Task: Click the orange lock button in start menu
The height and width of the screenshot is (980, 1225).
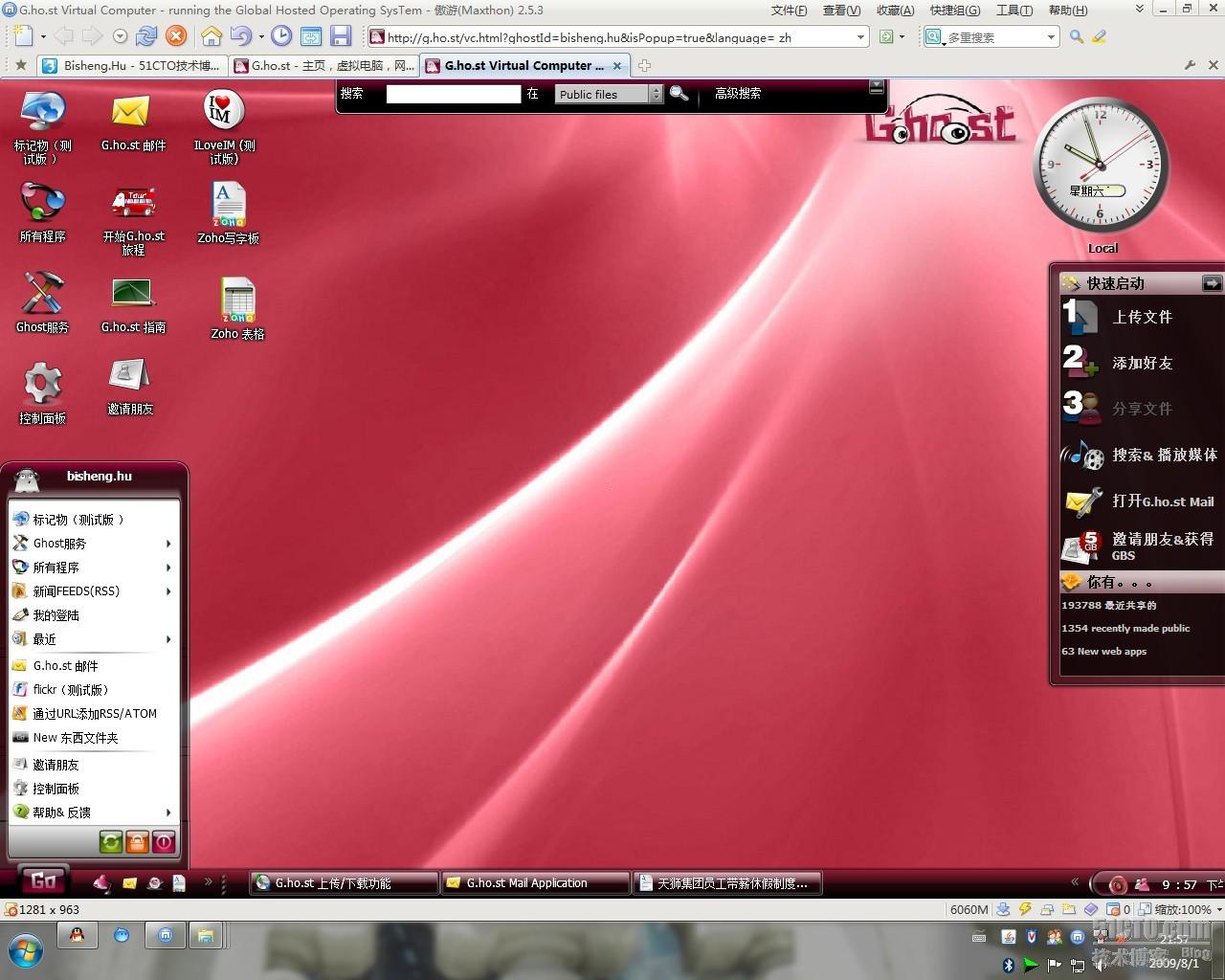Action: 137,841
